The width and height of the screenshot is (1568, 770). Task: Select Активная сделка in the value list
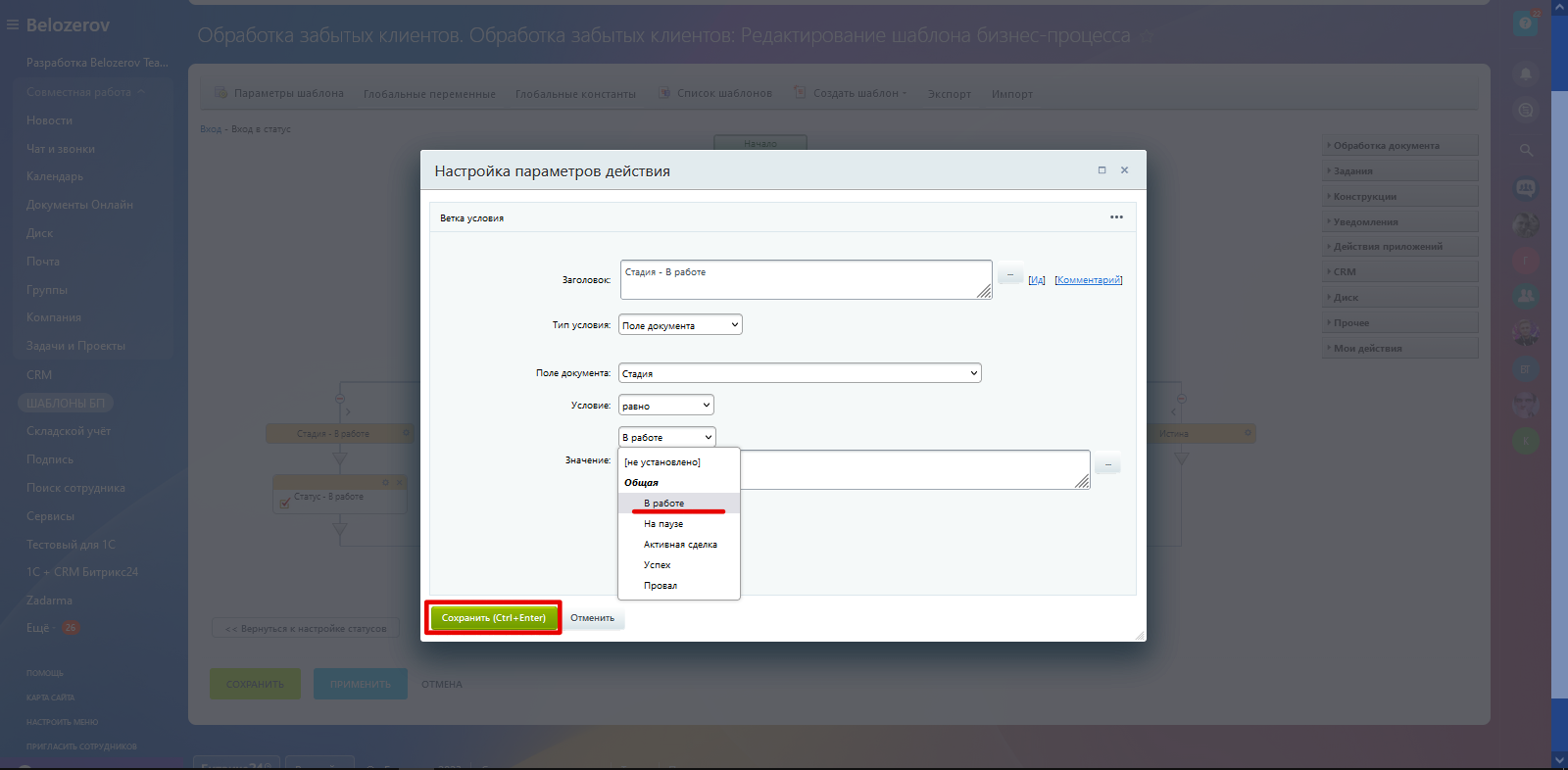(679, 545)
